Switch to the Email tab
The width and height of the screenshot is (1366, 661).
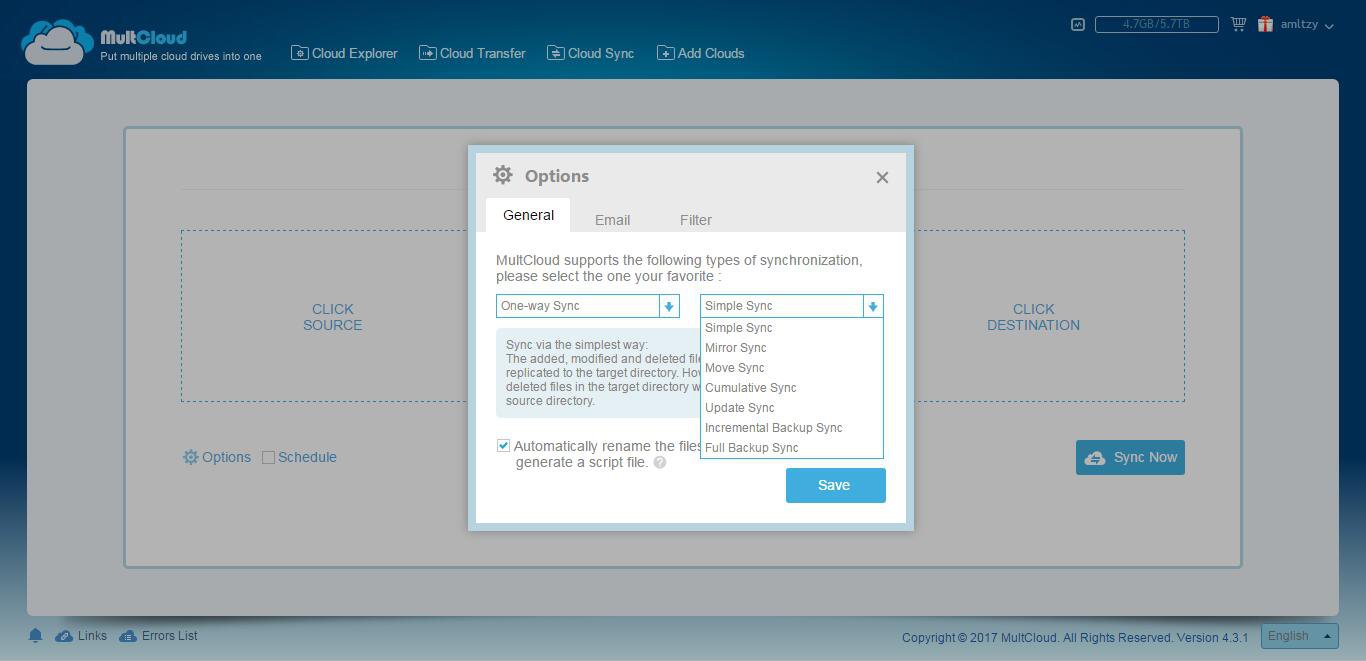click(612, 220)
